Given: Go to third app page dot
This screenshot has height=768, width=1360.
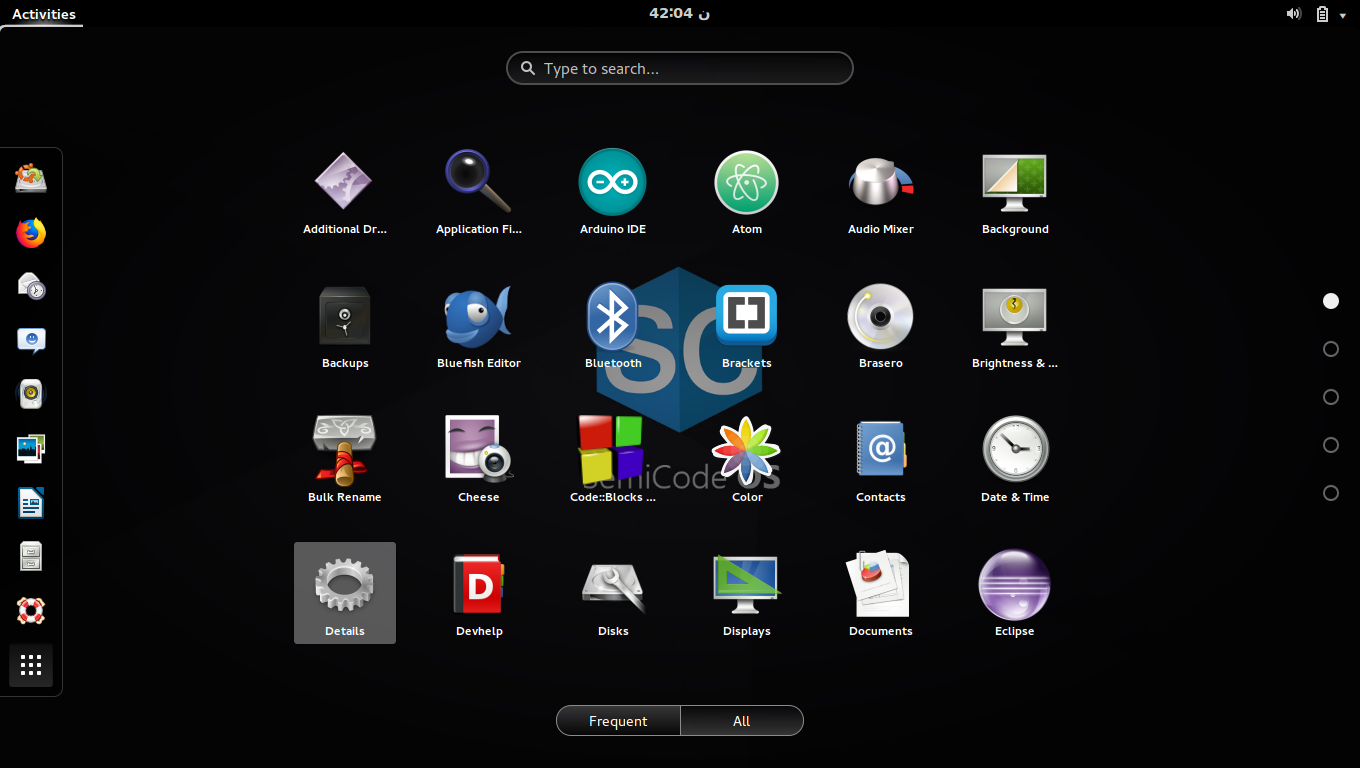Looking at the screenshot, I should click(x=1331, y=397).
